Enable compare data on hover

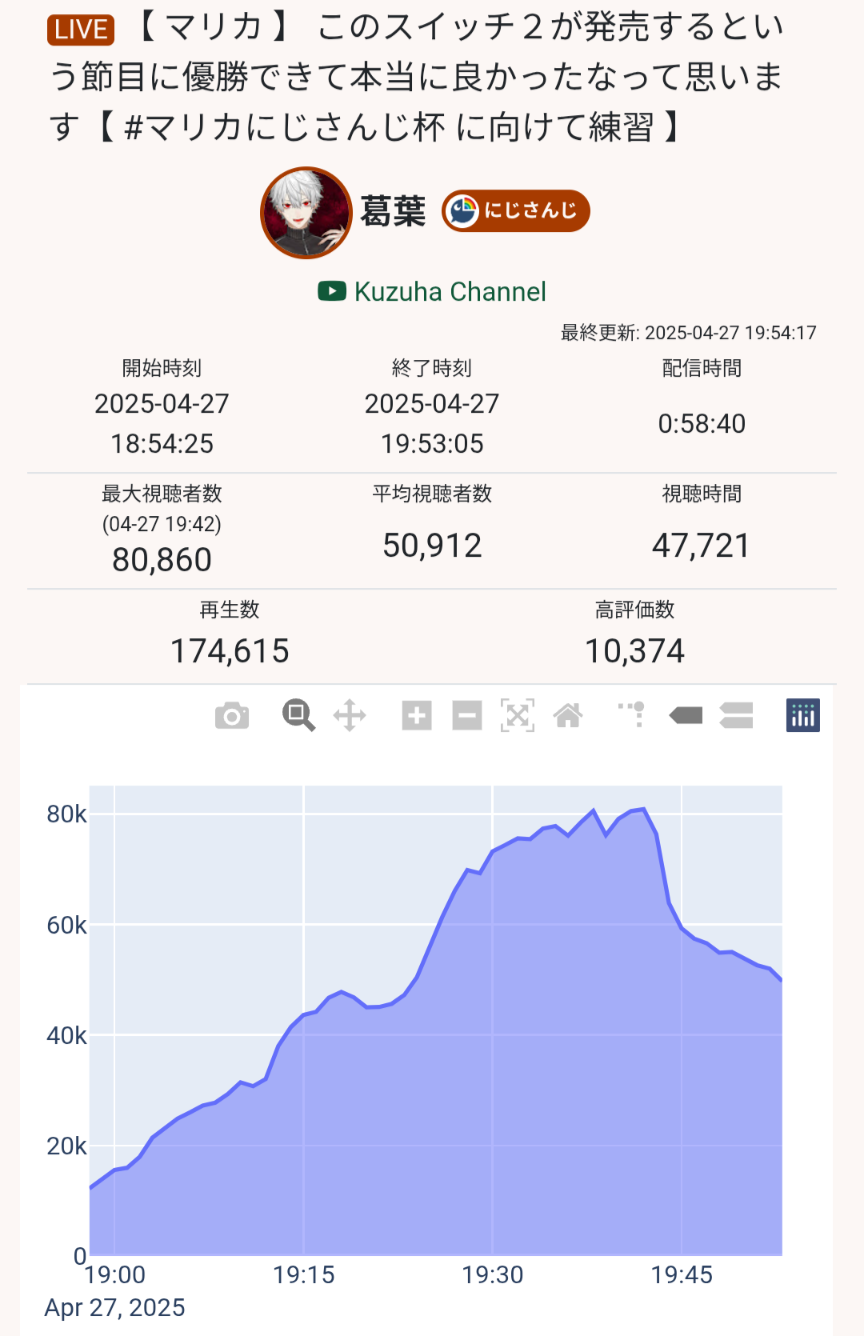pos(736,716)
